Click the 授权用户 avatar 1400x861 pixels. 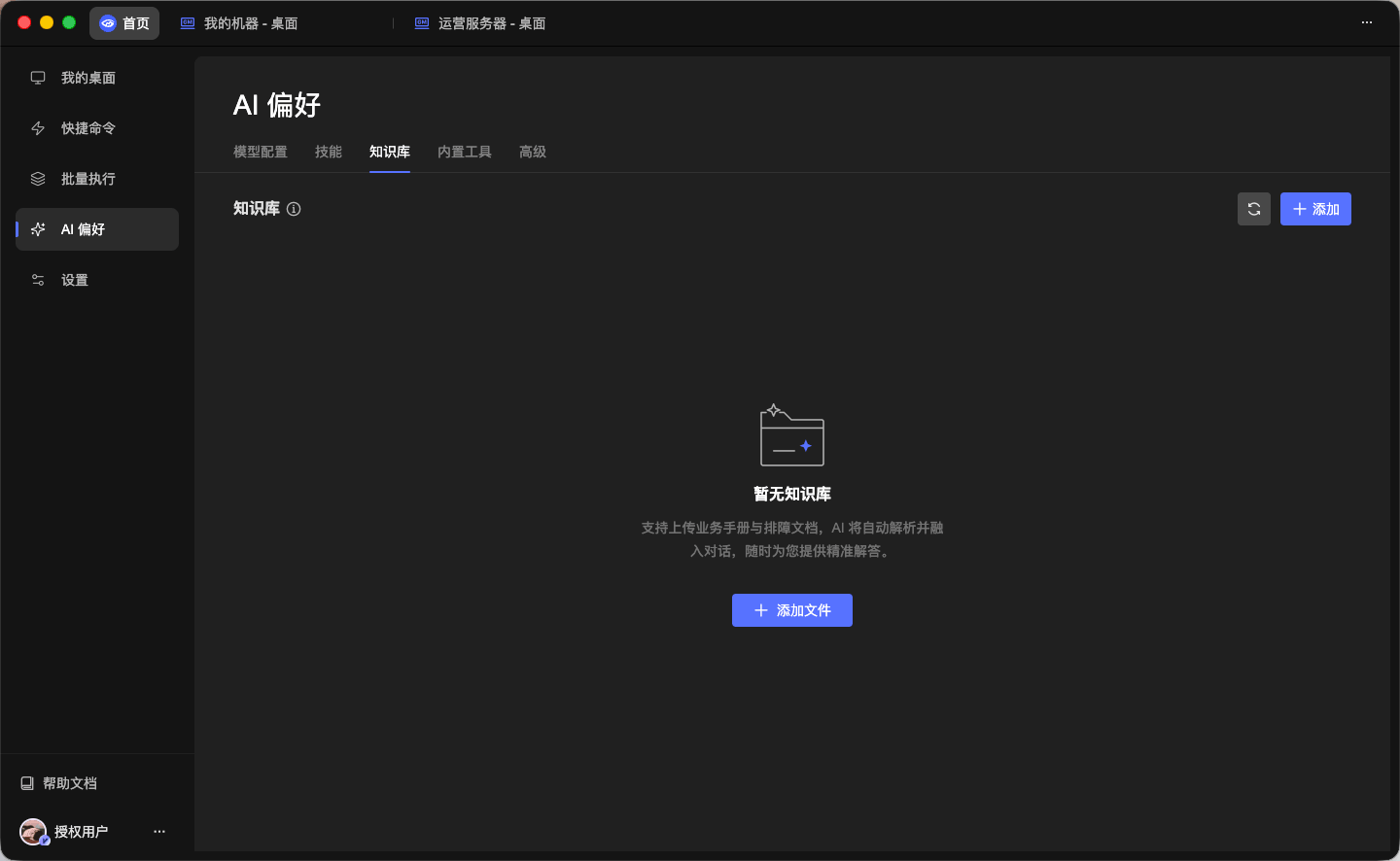33,832
